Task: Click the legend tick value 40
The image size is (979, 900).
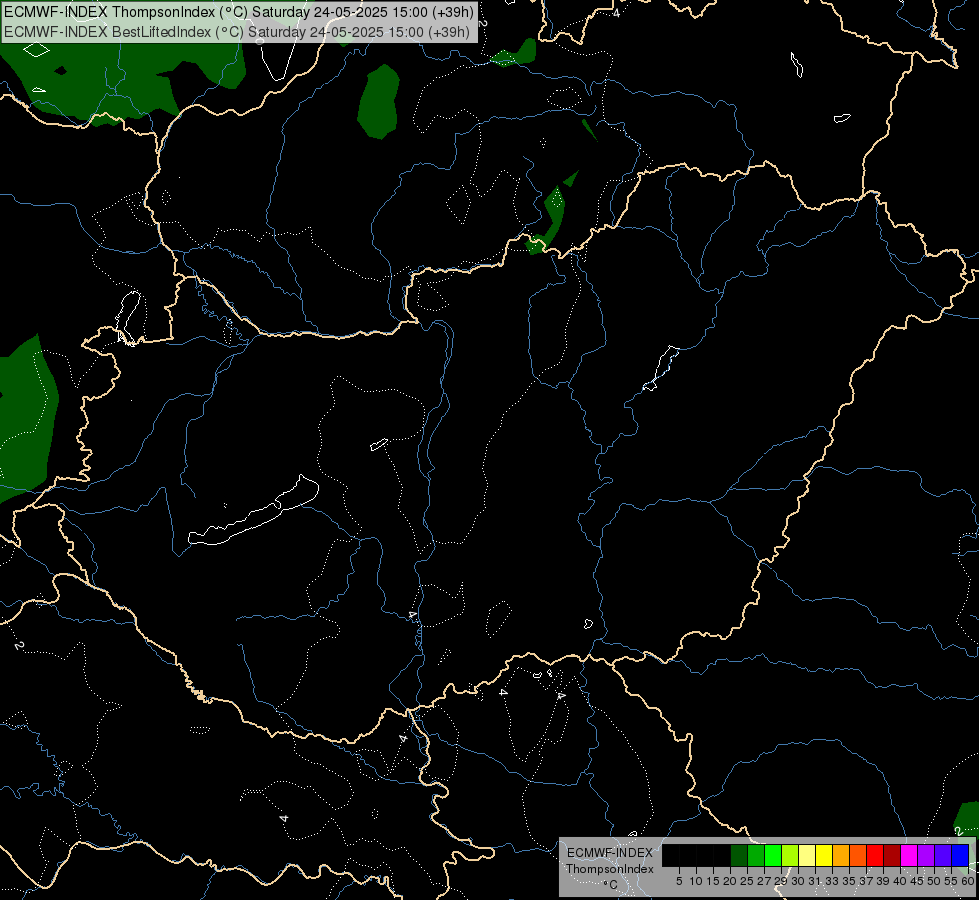Action: (900, 881)
